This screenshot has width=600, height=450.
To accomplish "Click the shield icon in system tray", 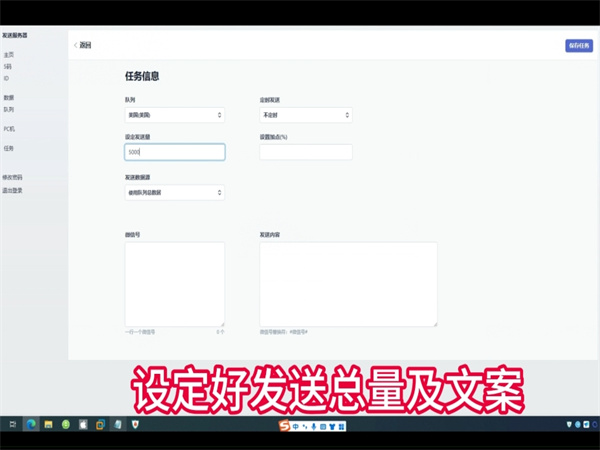I will point(571,425).
